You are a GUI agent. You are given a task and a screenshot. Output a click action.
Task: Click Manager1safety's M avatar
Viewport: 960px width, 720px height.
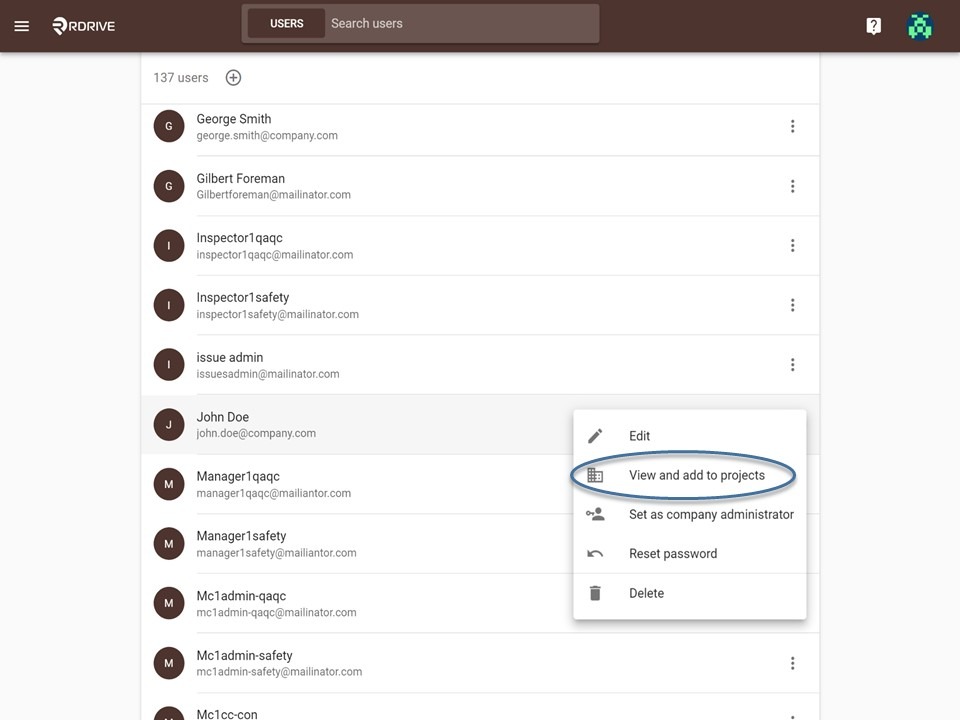click(x=169, y=544)
